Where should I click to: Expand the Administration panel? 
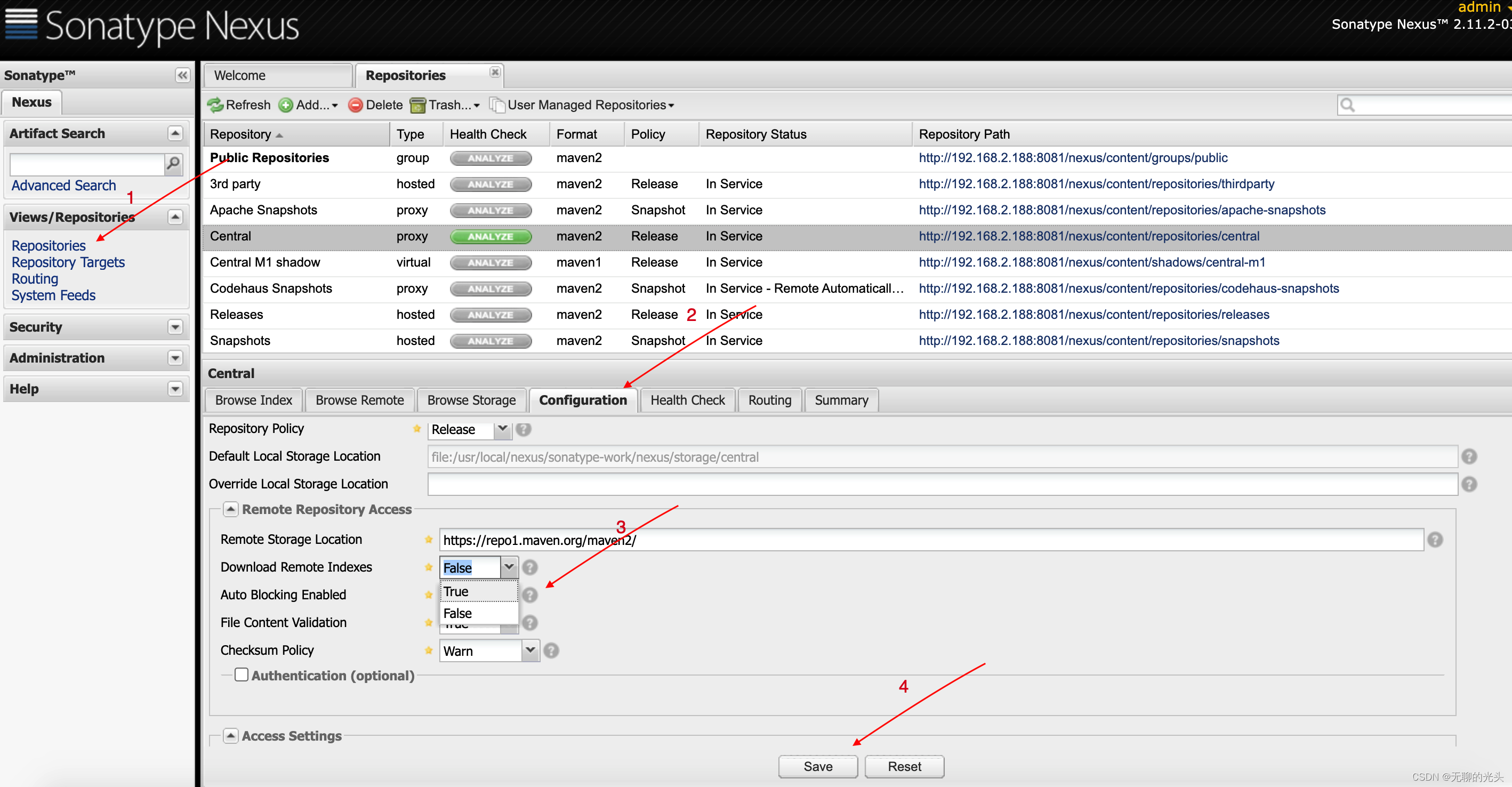(x=175, y=358)
